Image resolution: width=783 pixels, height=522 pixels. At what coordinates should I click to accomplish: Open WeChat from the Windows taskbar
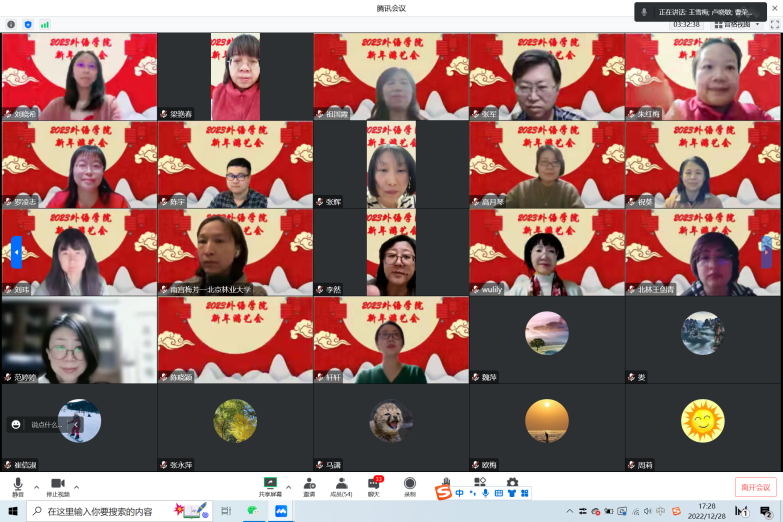[253, 511]
